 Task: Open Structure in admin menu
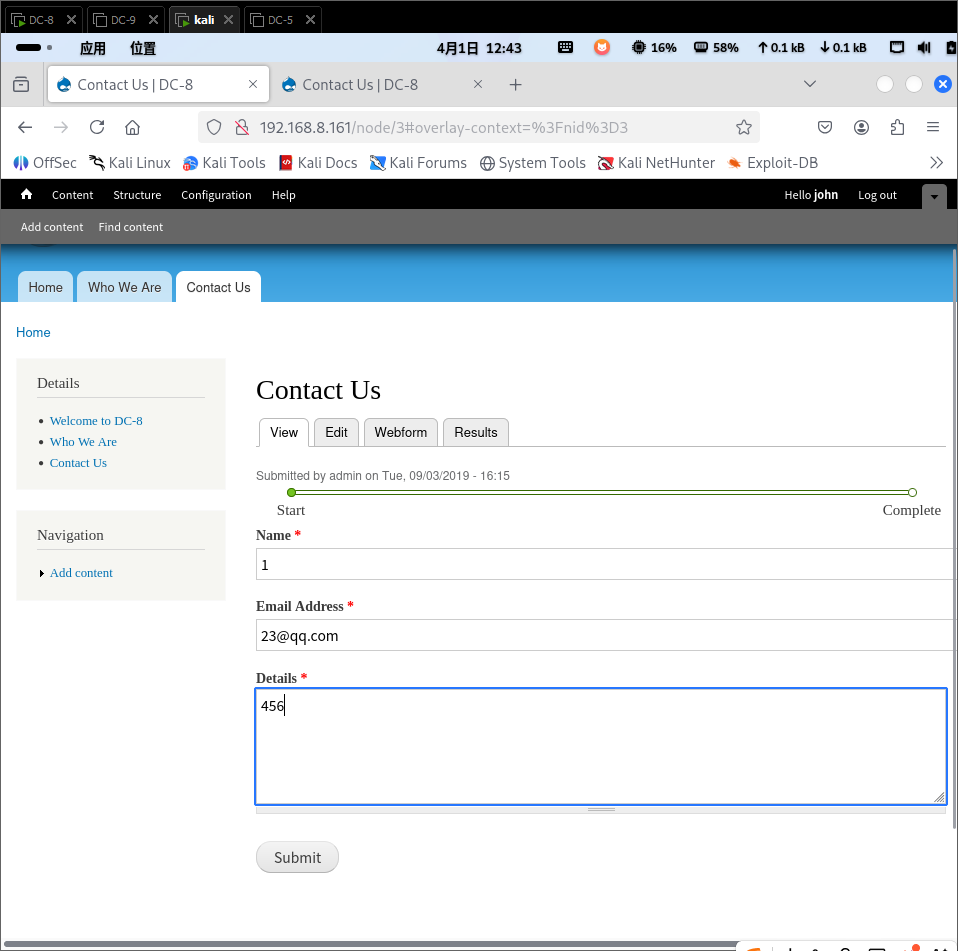point(137,195)
